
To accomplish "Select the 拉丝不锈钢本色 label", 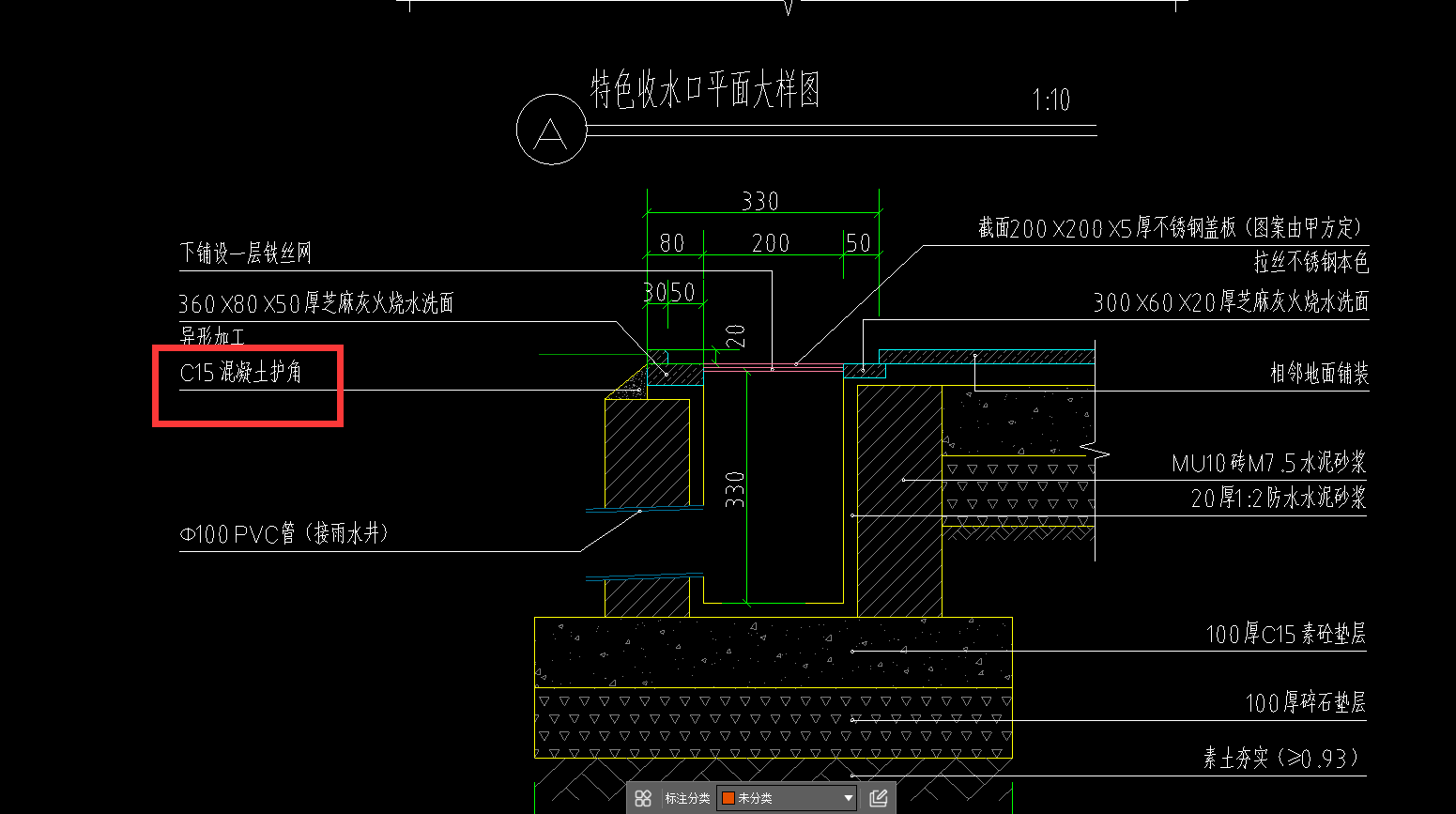I will coord(1311,261).
